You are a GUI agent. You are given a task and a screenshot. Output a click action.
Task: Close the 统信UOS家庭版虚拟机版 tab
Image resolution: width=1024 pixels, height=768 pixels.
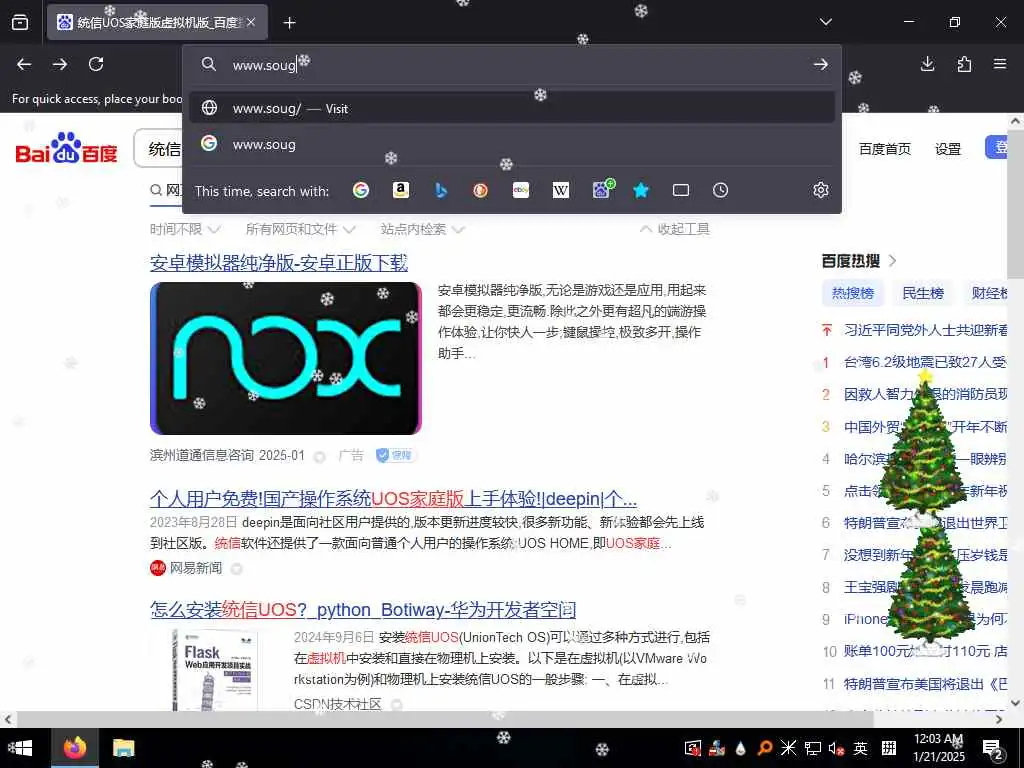(x=251, y=22)
